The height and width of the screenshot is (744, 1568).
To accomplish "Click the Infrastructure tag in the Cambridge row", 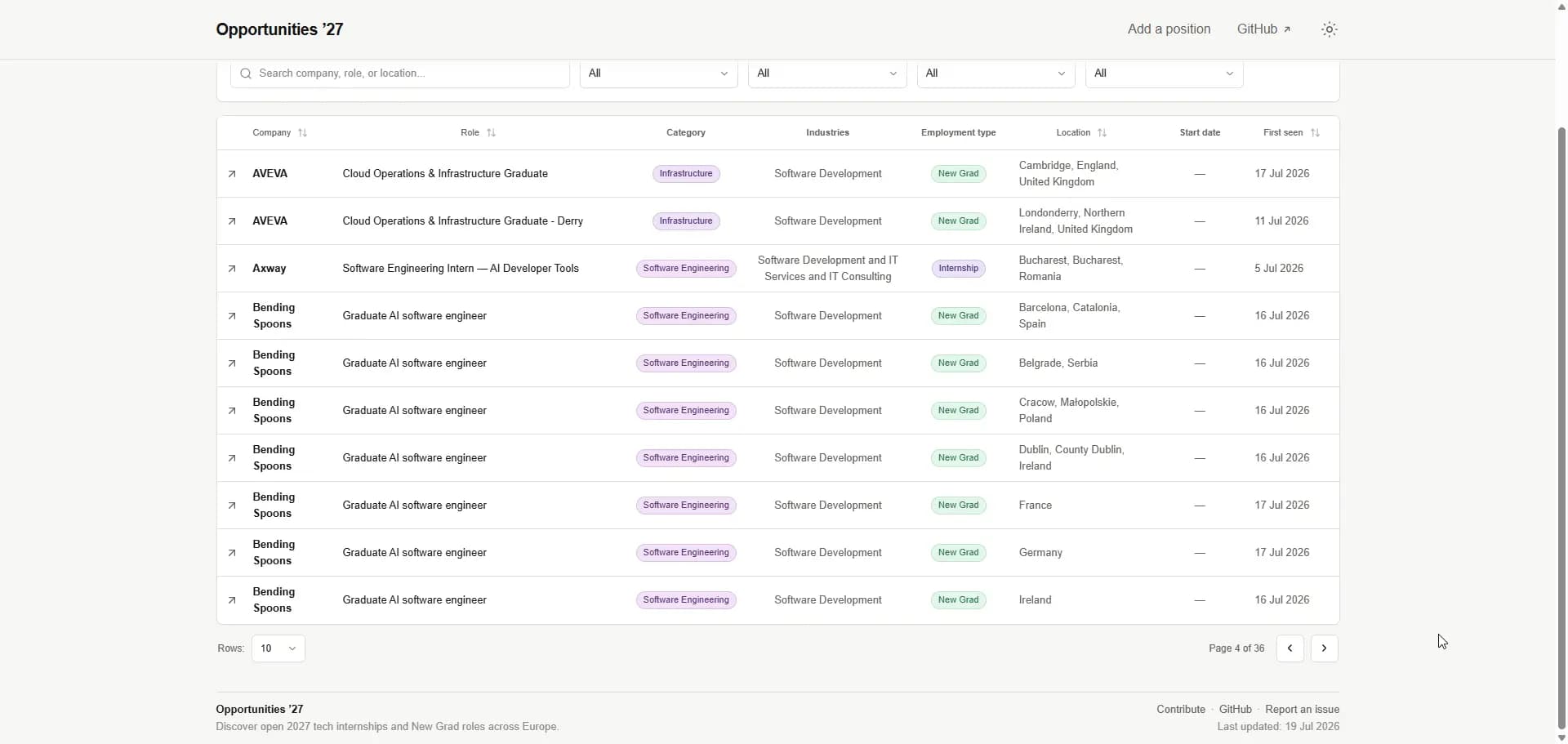I will click(686, 174).
